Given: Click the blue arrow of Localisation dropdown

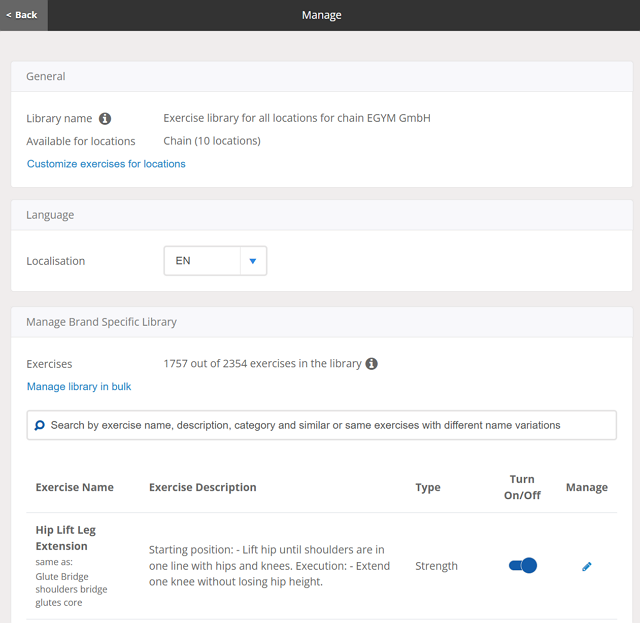Looking at the screenshot, I should click(x=253, y=261).
